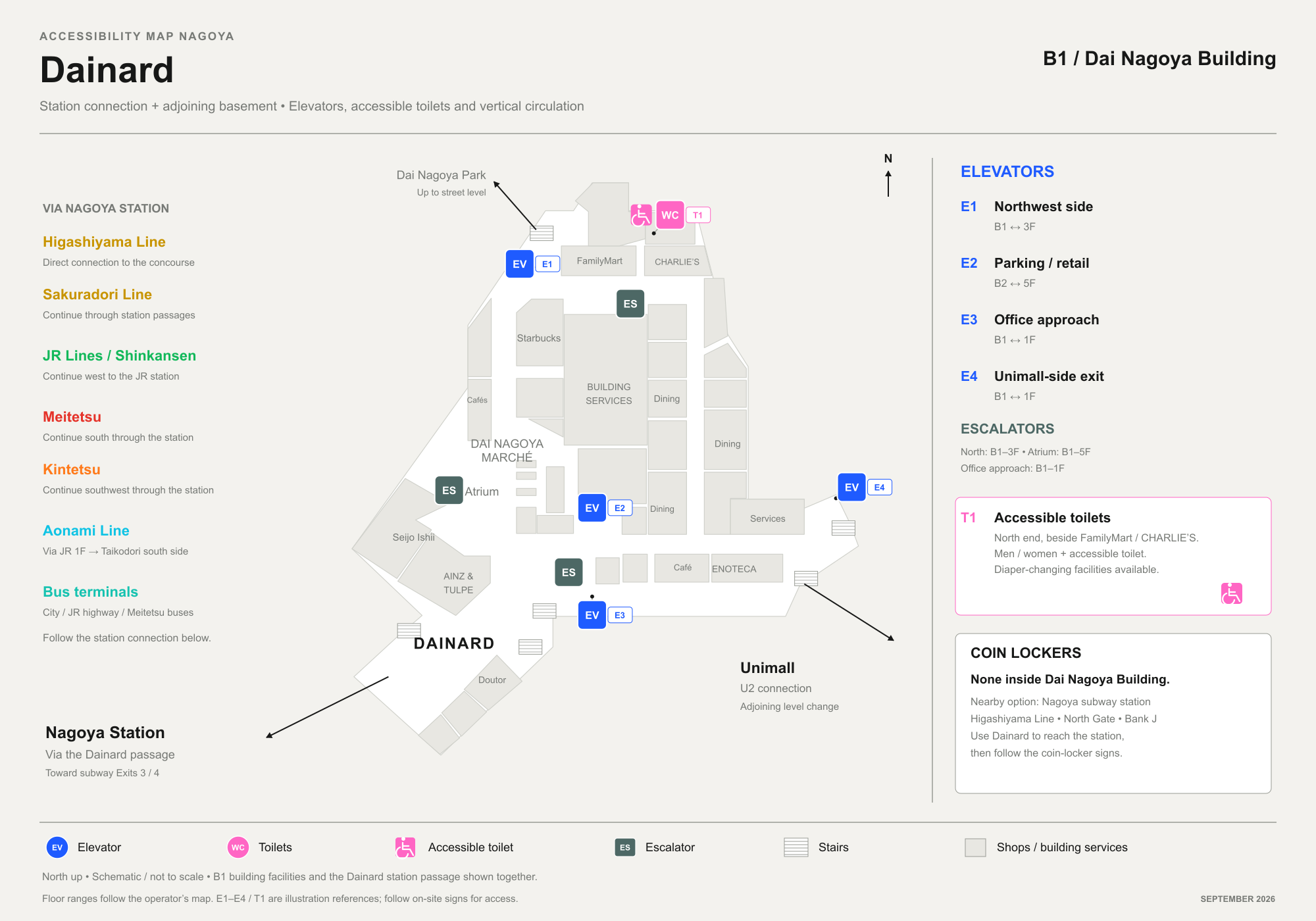
Task: Click the EV icon beside the E2 tag
Action: pyautogui.click(x=592, y=508)
